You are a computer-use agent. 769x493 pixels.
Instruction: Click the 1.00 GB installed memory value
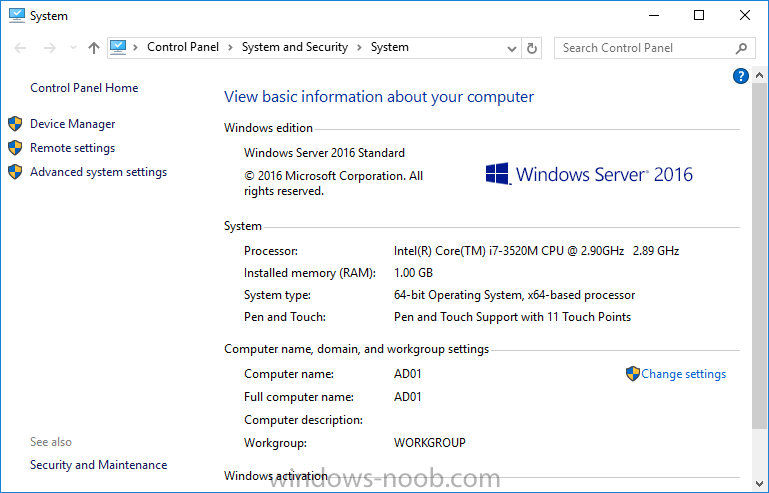(x=413, y=273)
